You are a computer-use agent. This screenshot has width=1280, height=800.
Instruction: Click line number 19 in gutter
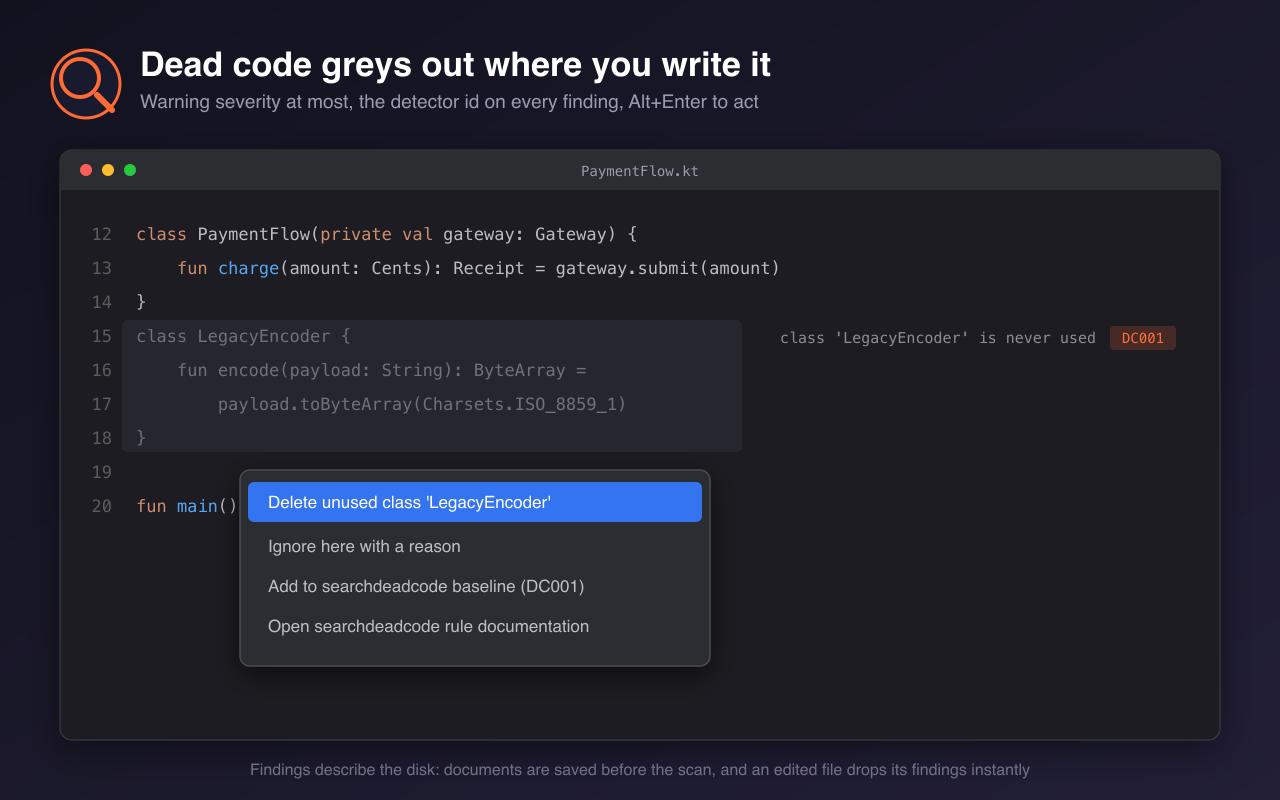coord(101,472)
